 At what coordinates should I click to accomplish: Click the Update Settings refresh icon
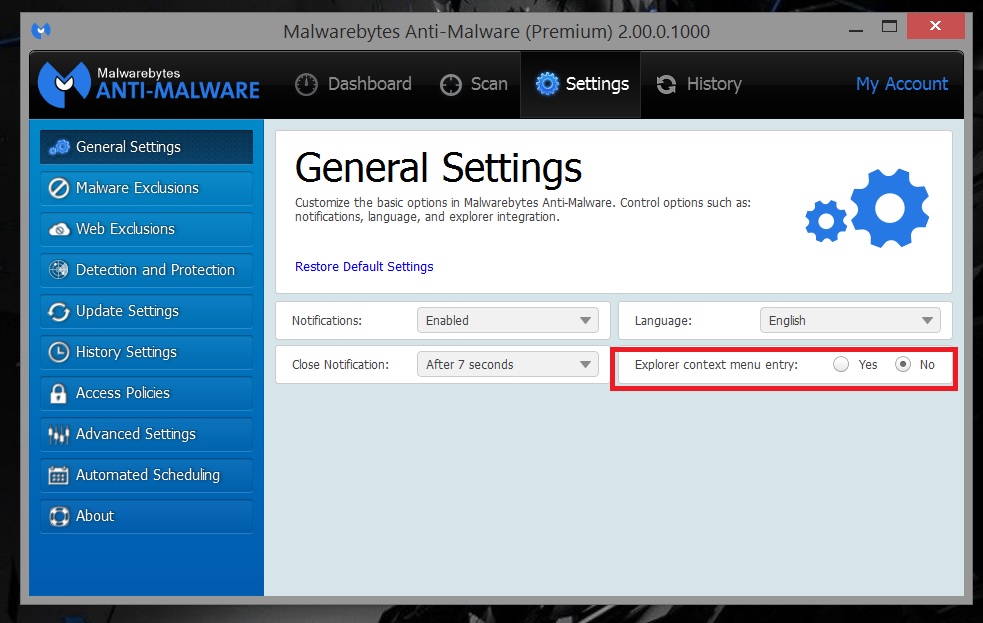[59, 312]
